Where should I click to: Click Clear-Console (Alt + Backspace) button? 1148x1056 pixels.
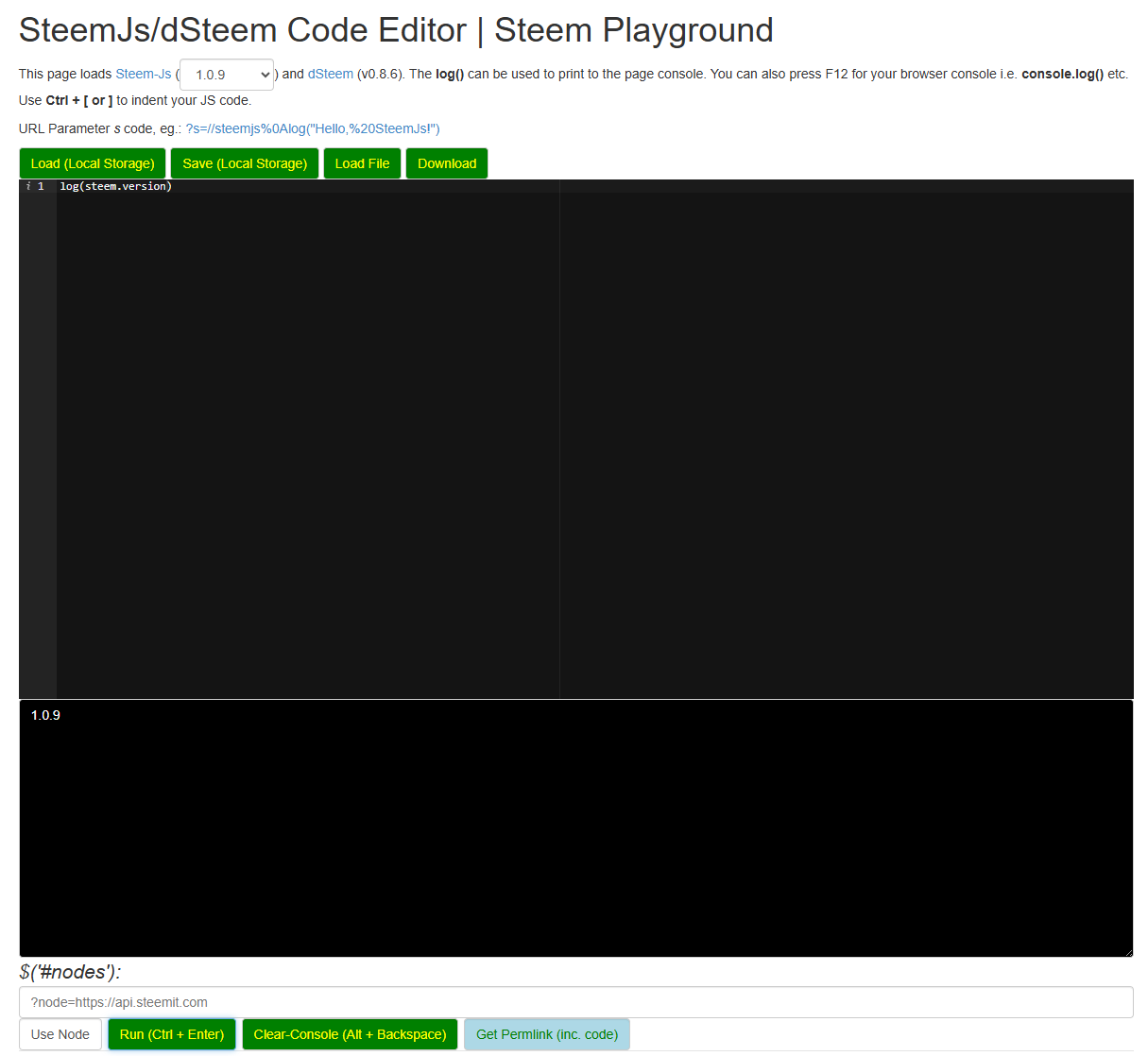point(350,1034)
